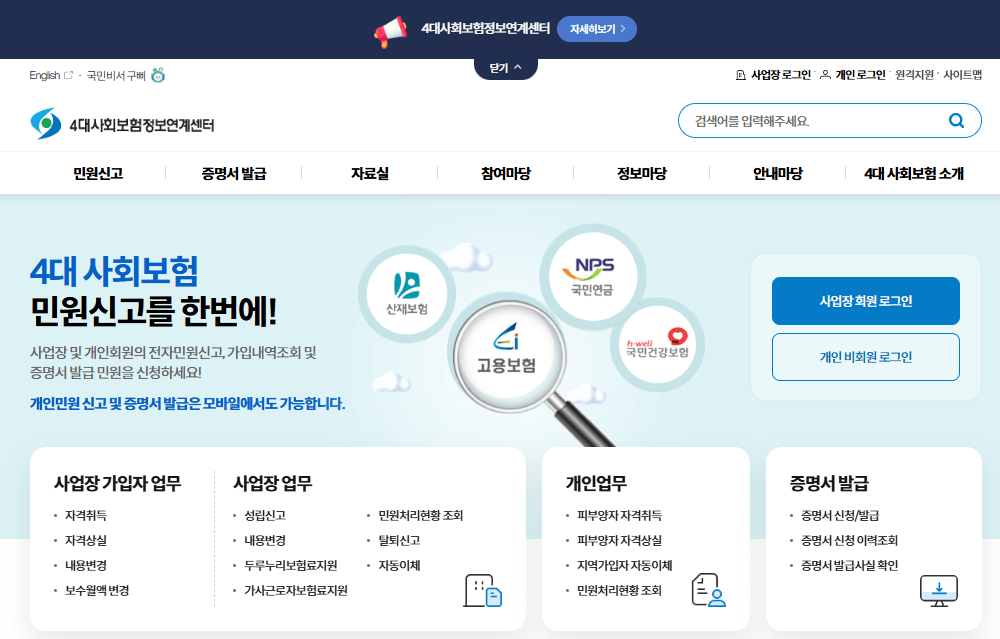Open 자동이체 under 사업장 업무
This screenshot has width=1000, height=639.
(399, 565)
